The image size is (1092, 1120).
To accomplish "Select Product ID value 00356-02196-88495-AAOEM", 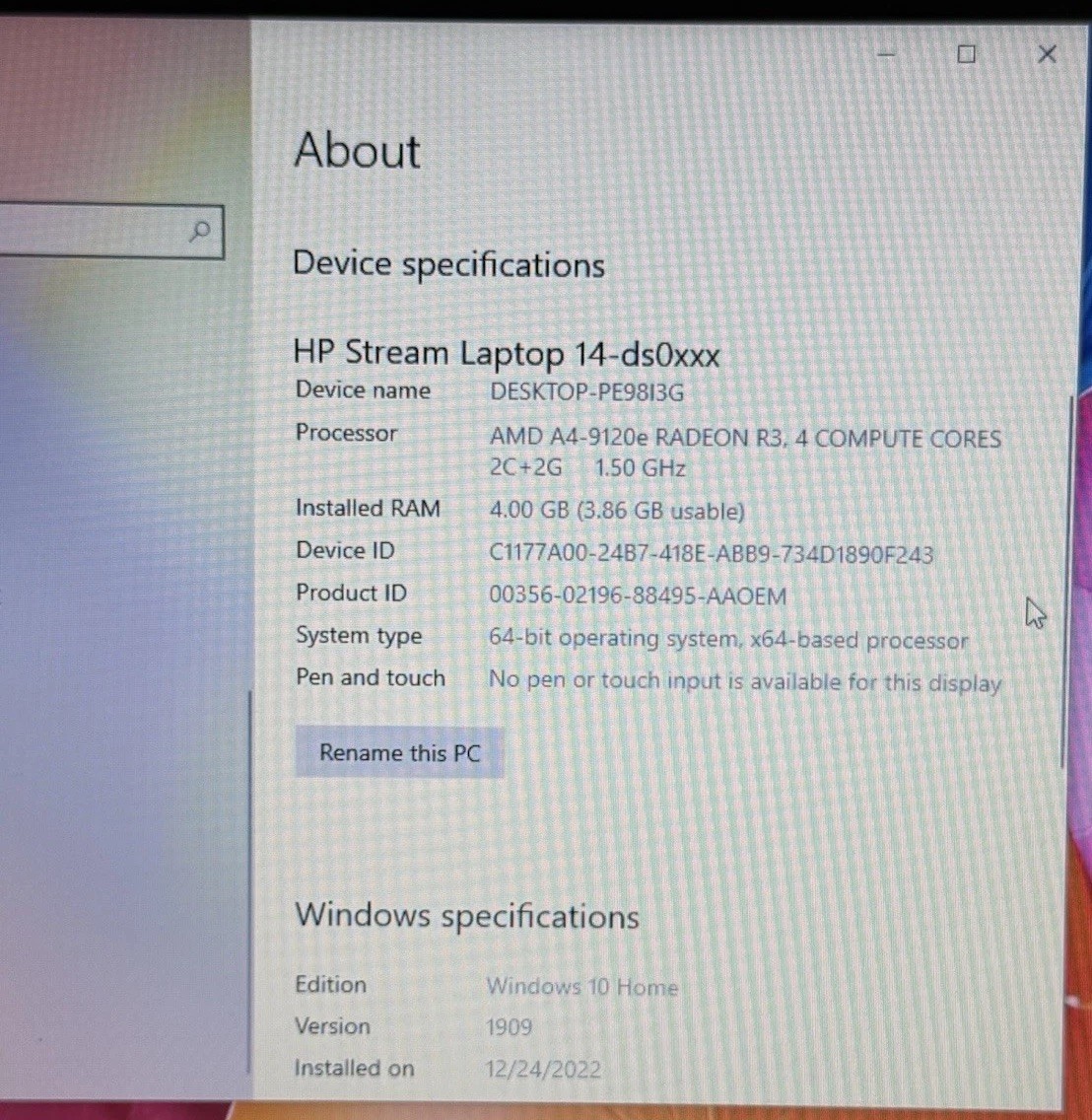I will tap(638, 595).
